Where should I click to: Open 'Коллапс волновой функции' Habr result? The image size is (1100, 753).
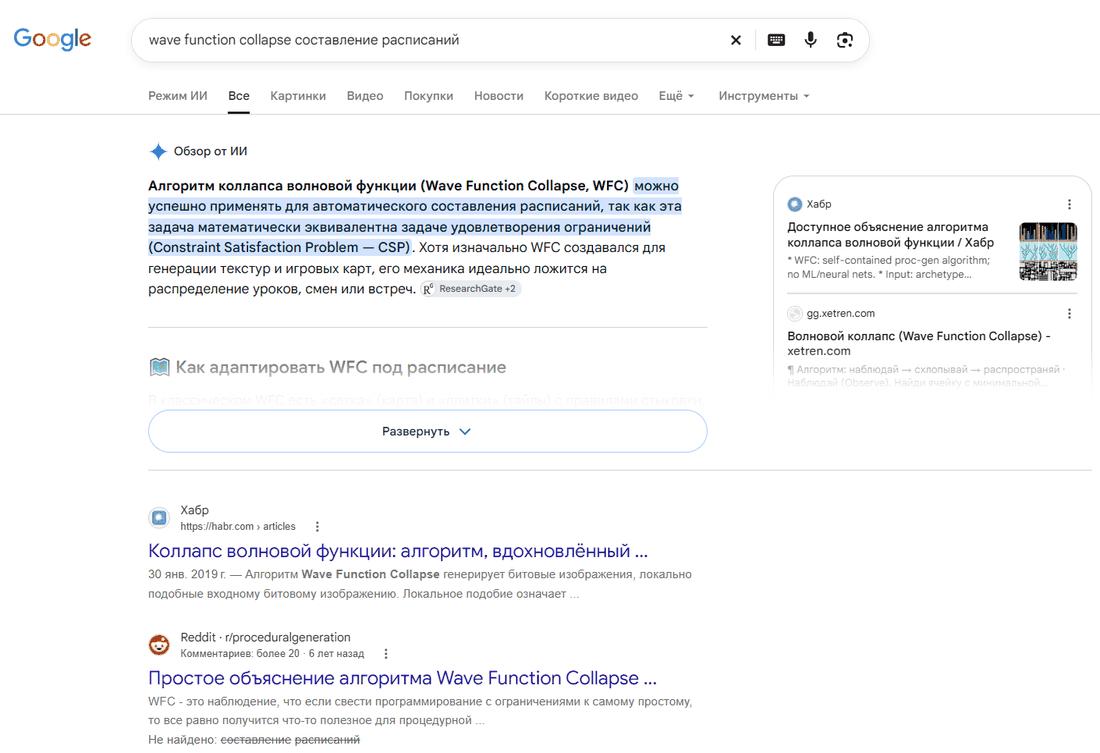398,551
